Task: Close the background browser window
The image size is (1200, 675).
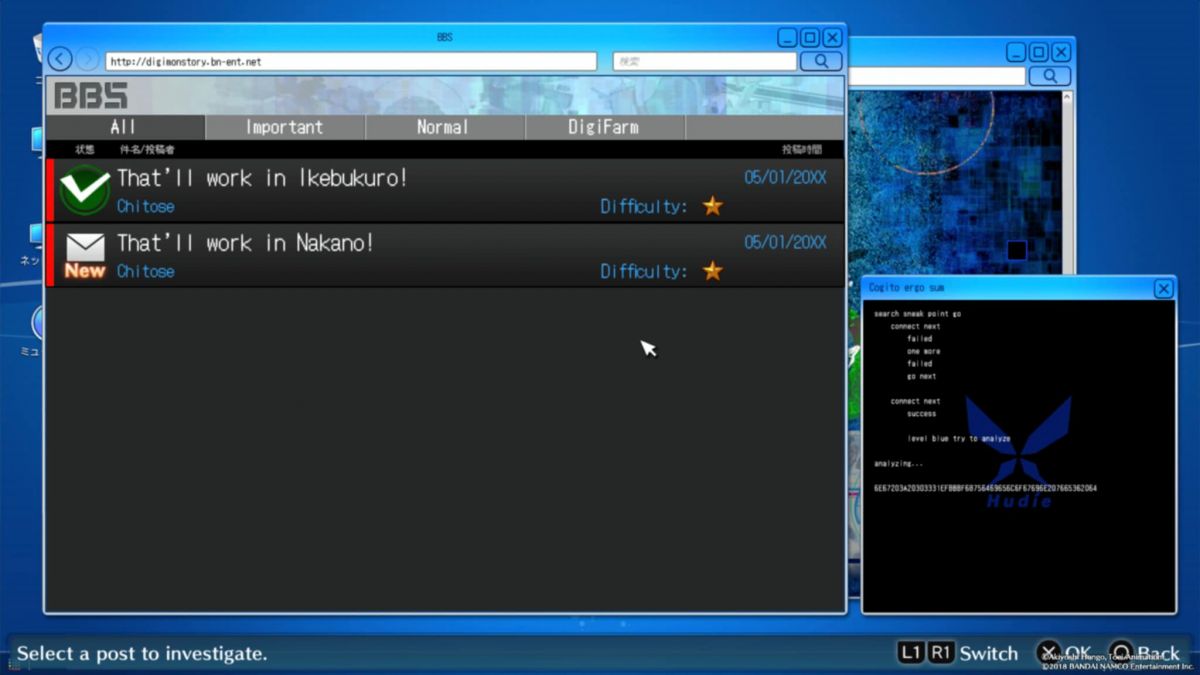Action: coord(1061,52)
